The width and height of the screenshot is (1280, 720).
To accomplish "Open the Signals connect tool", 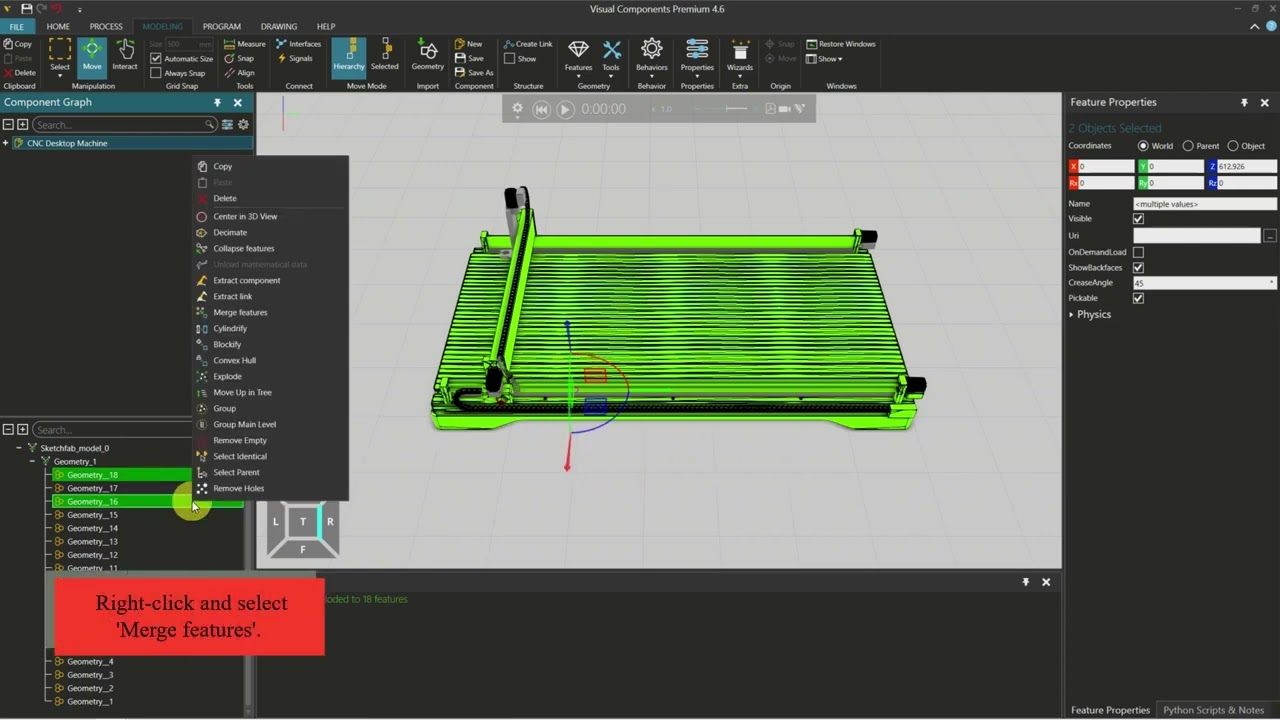I will pos(296,58).
